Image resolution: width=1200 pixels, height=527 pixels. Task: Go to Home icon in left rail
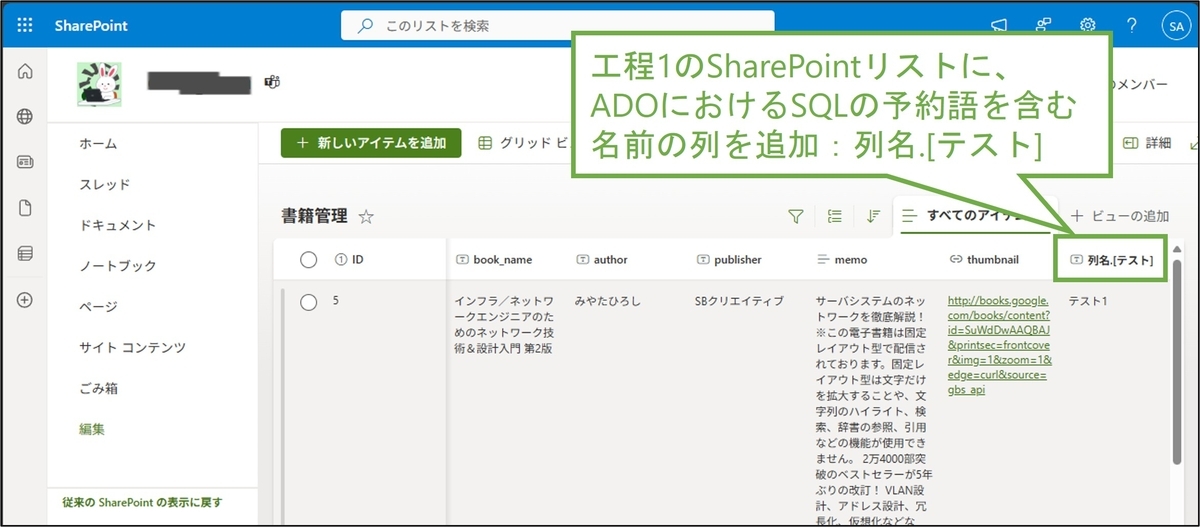(25, 72)
